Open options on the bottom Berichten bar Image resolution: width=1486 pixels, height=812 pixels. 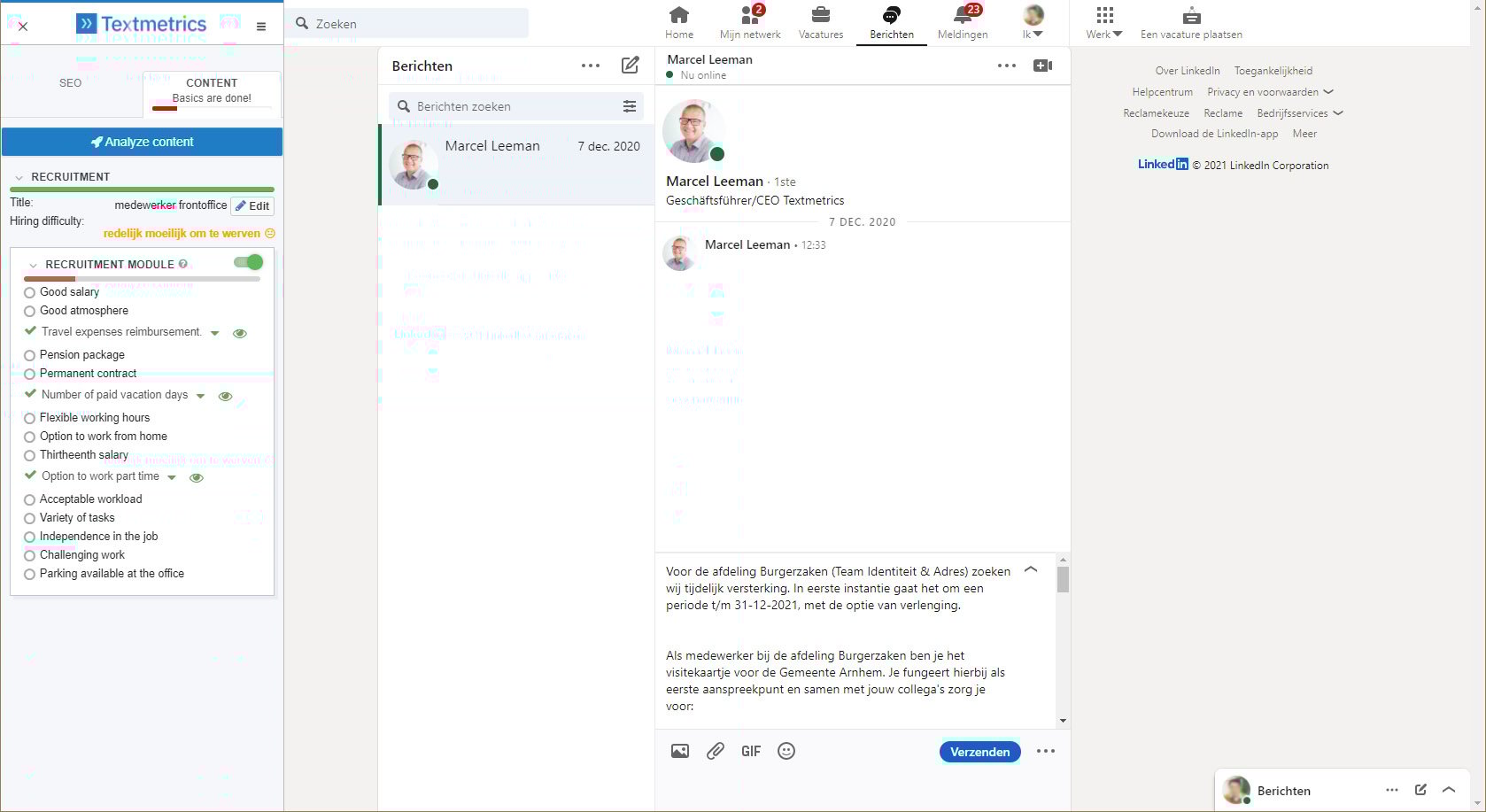pos(1392,790)
